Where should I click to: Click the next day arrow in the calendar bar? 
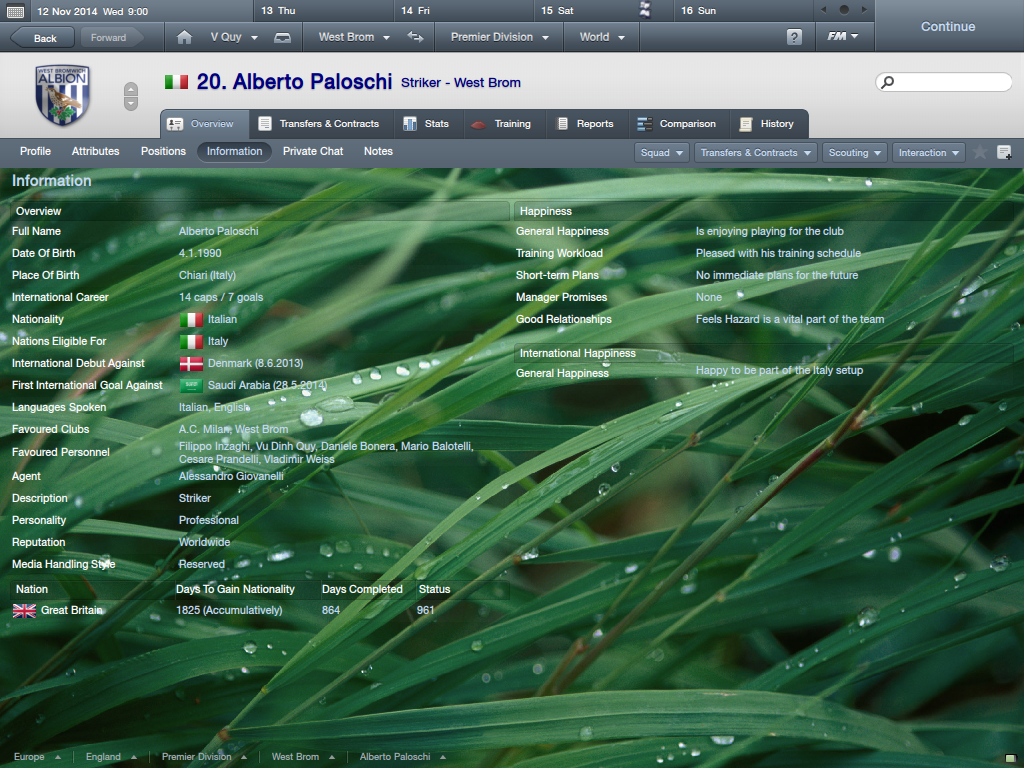coord(864,10)
